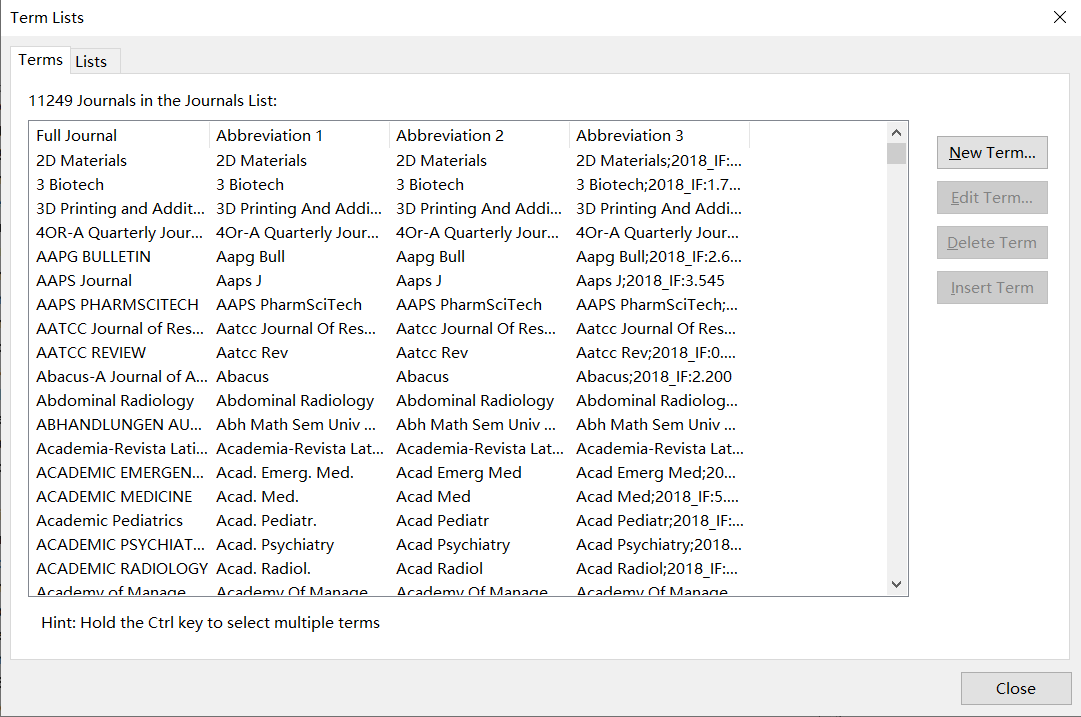The height and width of the screenshot is (717, 1081).
Task: Click the Full Journal column header
Action: tap(119, 135)
